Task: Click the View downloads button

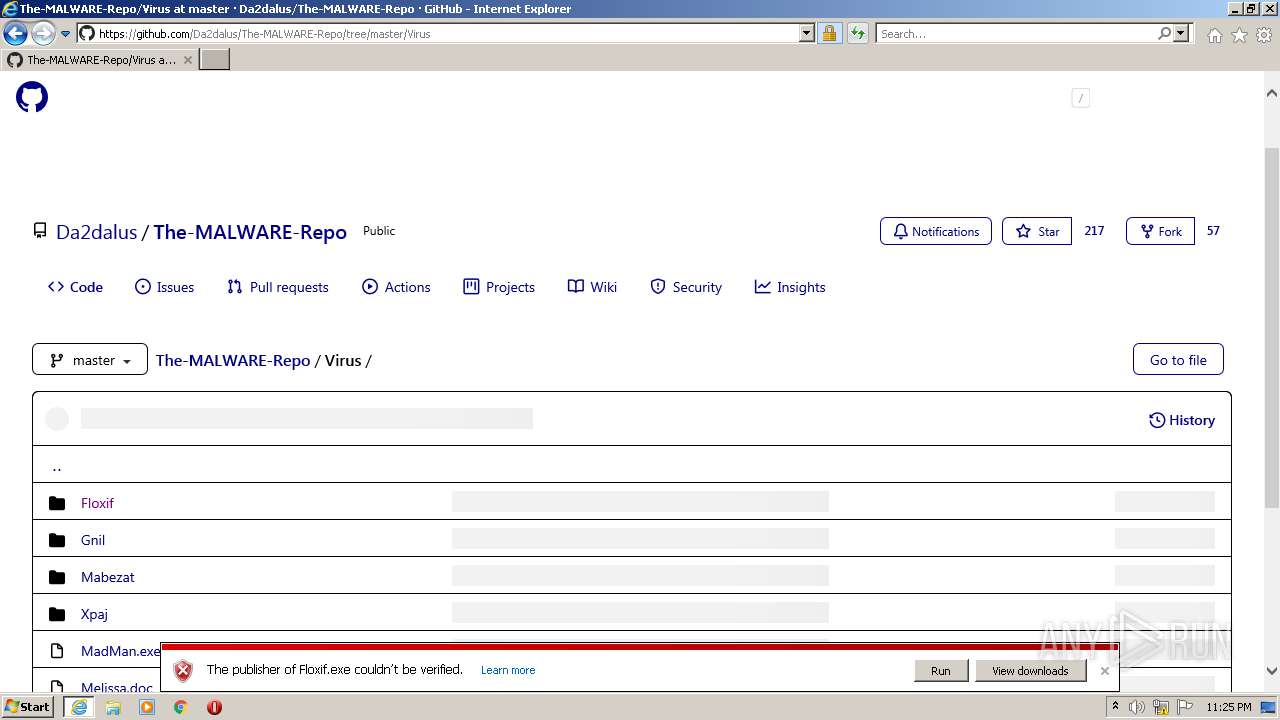Action: click(x=1030, y=671)
